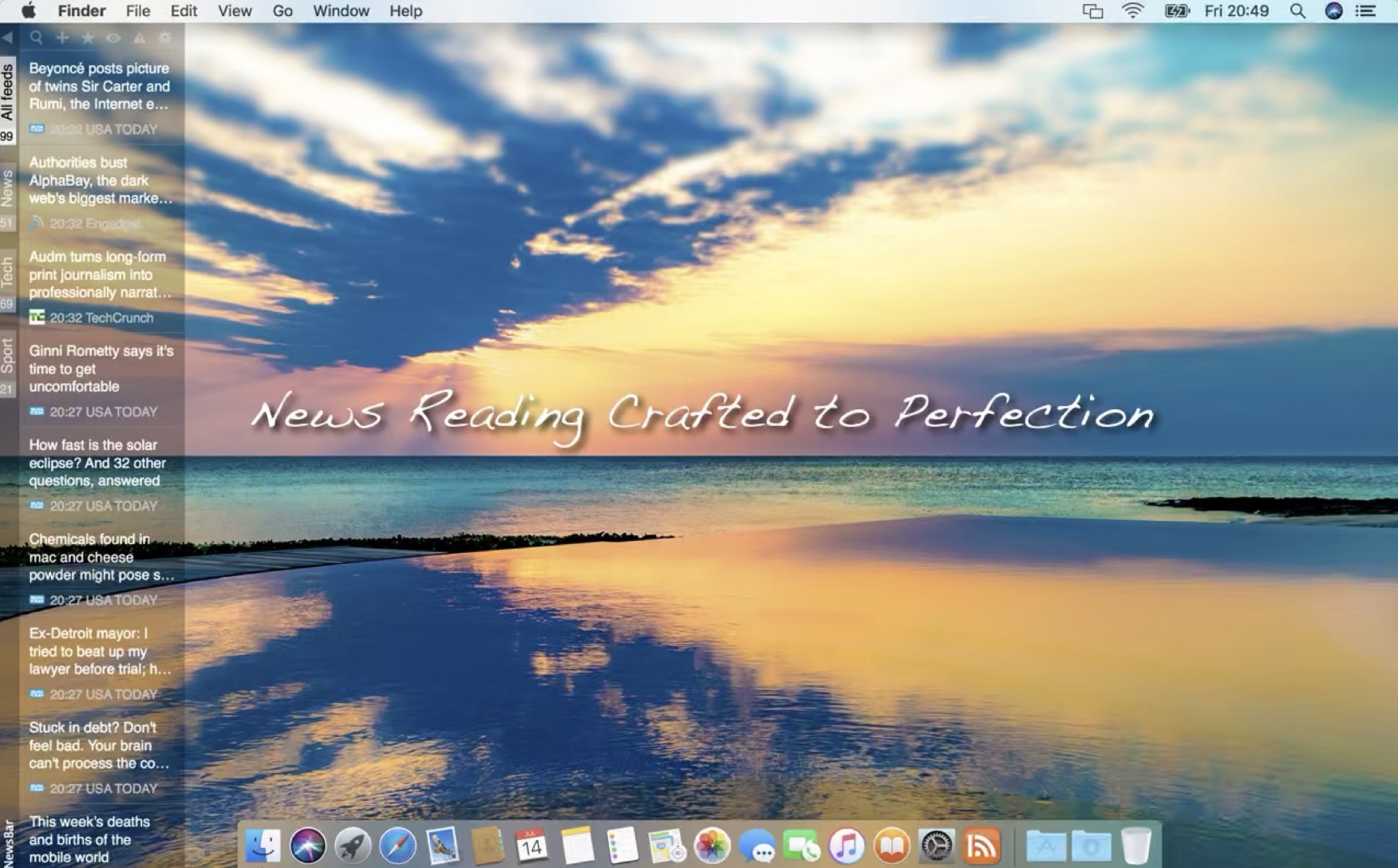
Task: Open the Finder View menu
Action: tap(235, 11)
